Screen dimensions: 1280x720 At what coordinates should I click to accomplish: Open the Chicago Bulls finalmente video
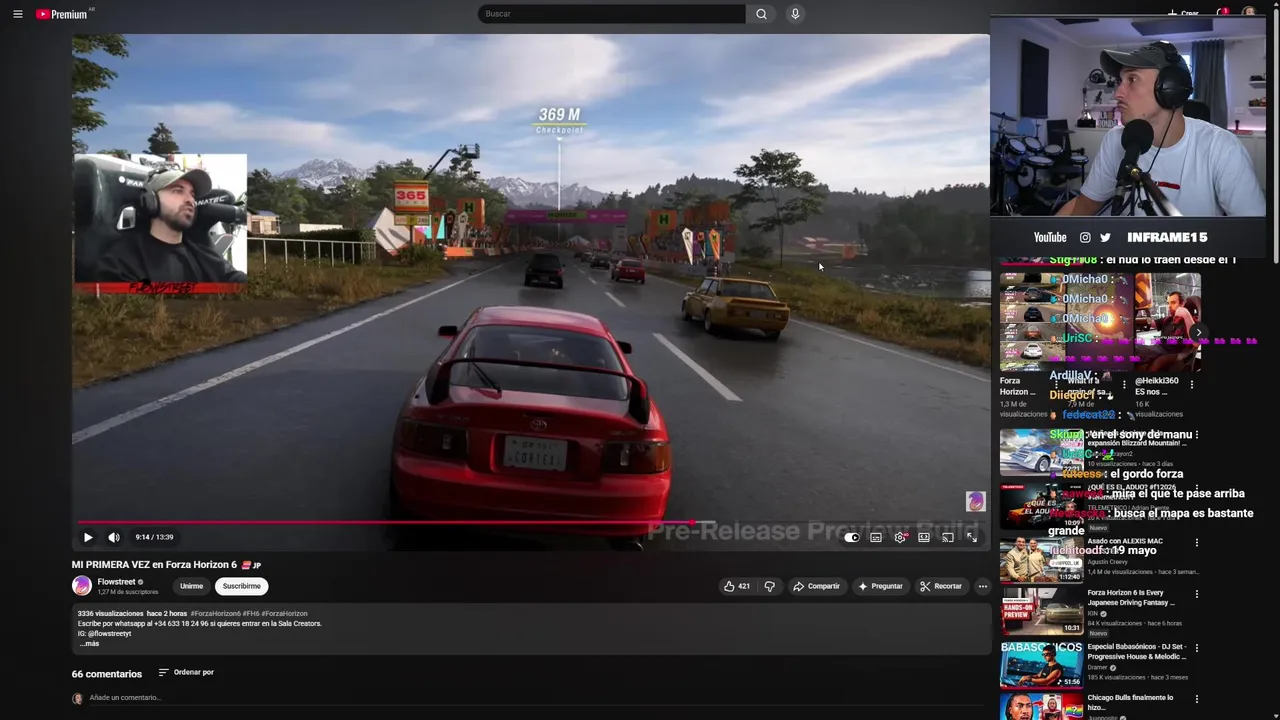point(1130,702)
